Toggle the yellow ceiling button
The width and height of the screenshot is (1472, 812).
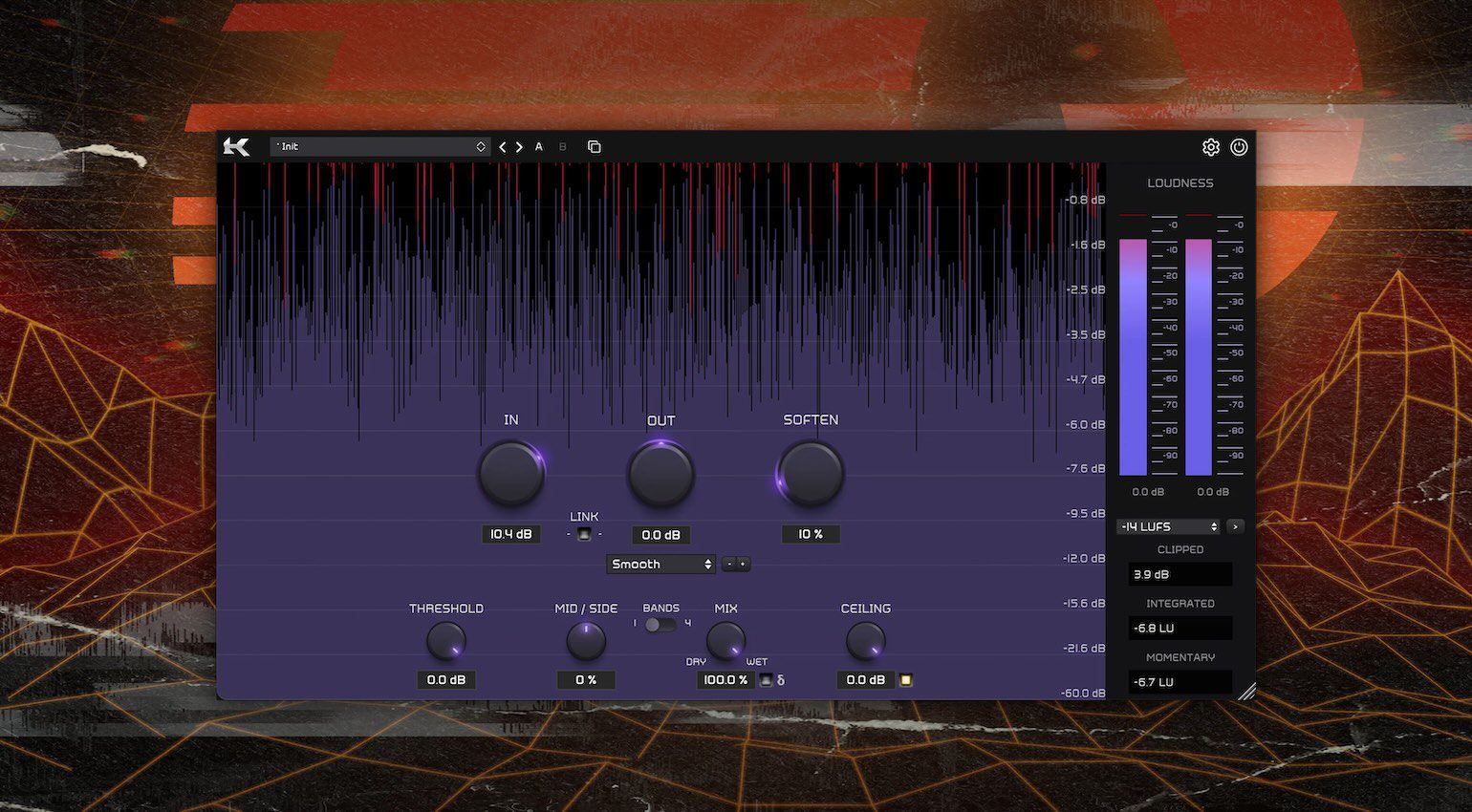point(906,680)
